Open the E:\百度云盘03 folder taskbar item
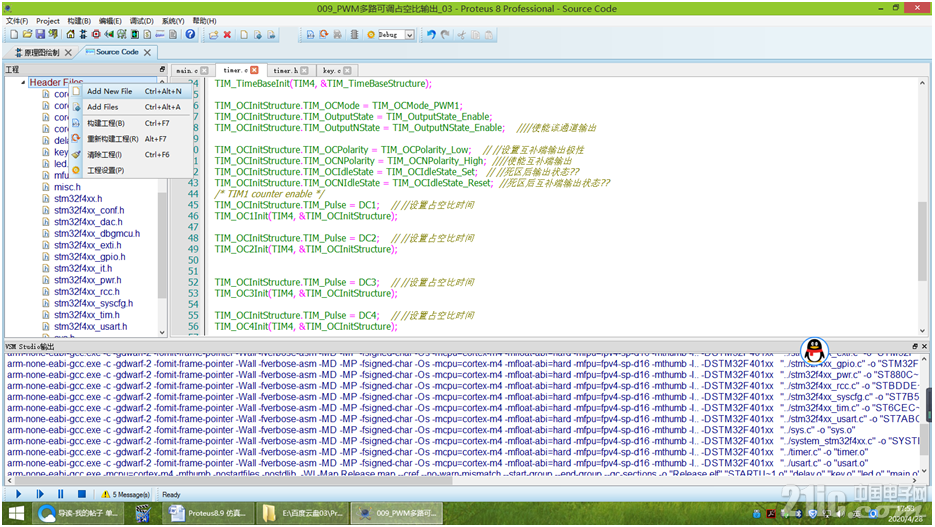The image size is (935, 527). (x=304, y=513)
